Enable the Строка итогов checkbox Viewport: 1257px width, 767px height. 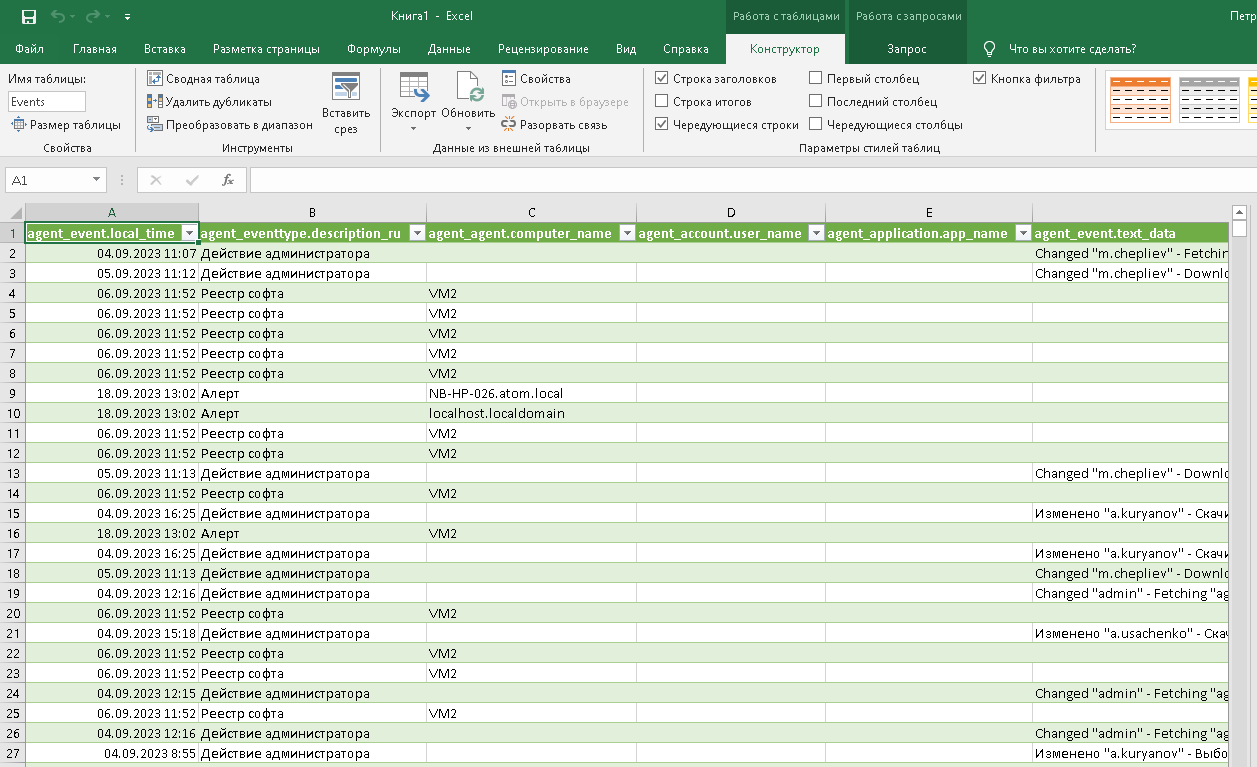661,100
